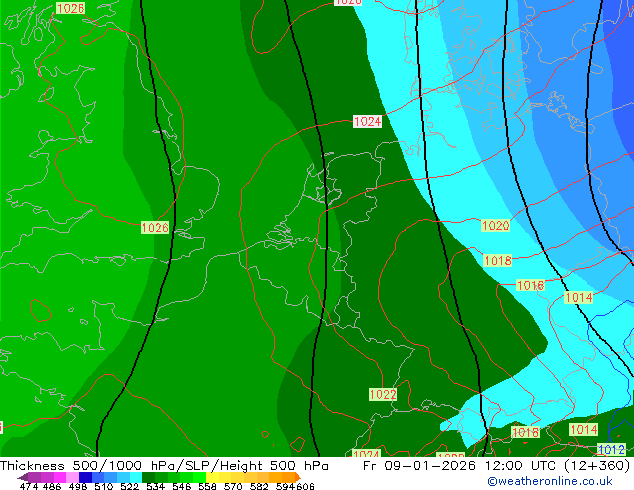Click the orange arrow at the legend's right end
The image size is (634, 490).
tap(298, 477)
